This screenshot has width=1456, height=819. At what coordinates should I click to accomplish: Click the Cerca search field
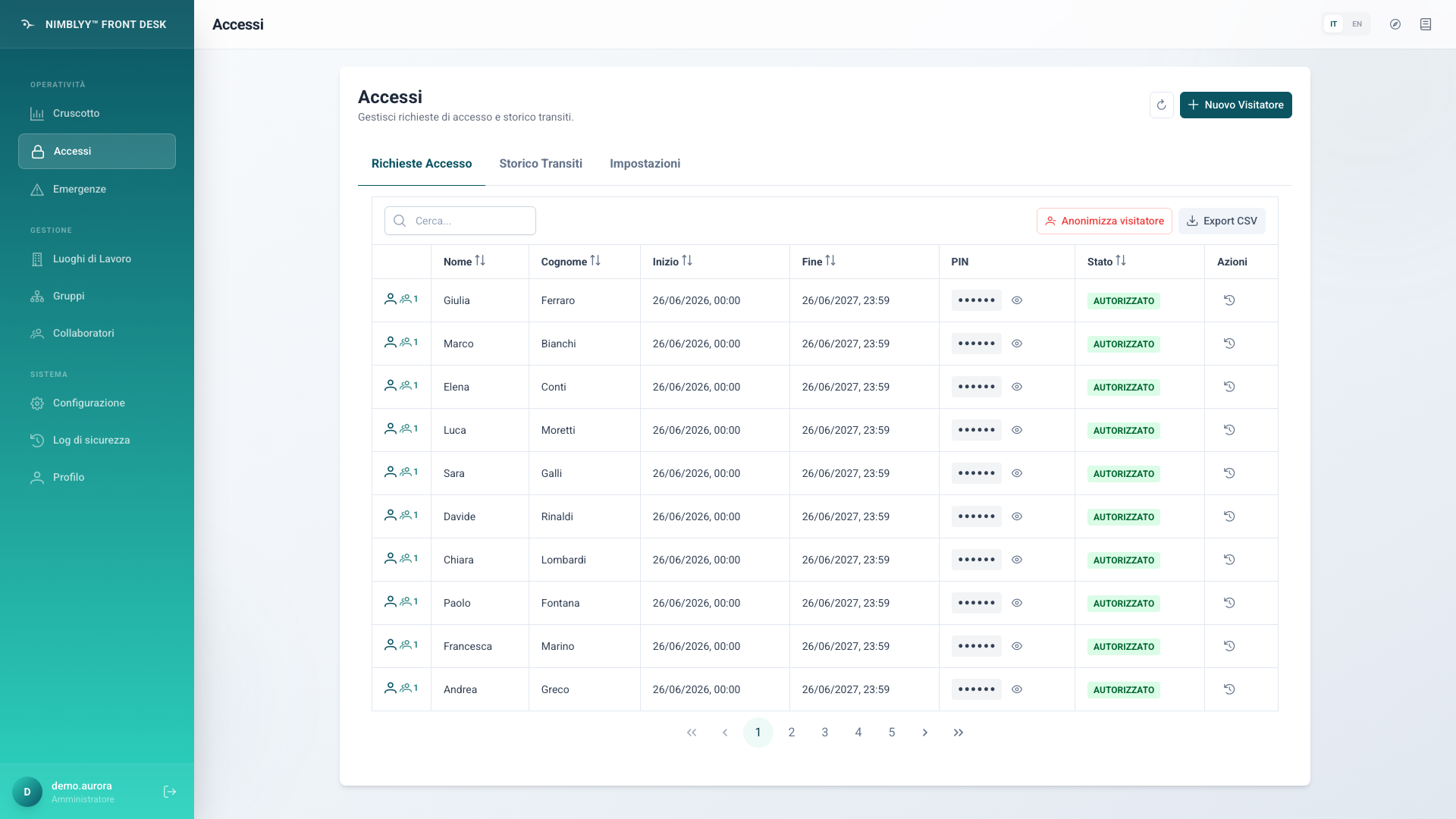point(460,221)
